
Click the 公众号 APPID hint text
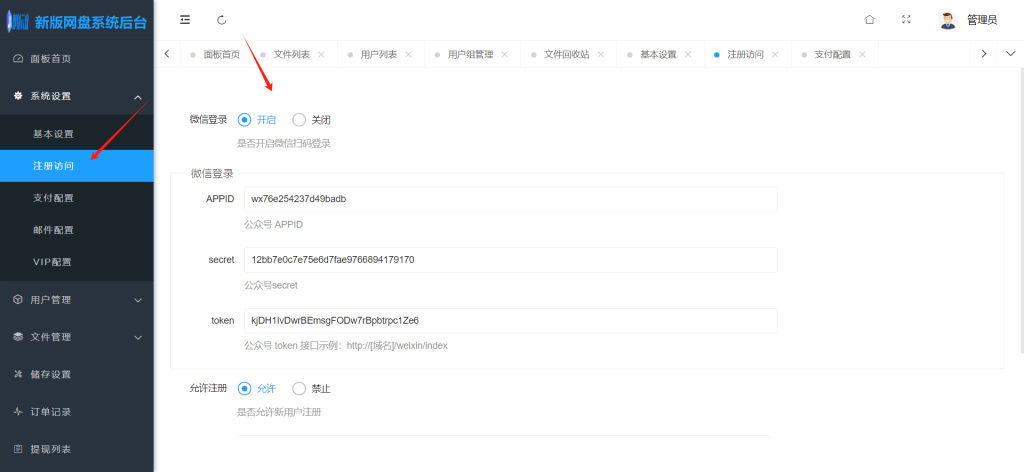[274, 225]
